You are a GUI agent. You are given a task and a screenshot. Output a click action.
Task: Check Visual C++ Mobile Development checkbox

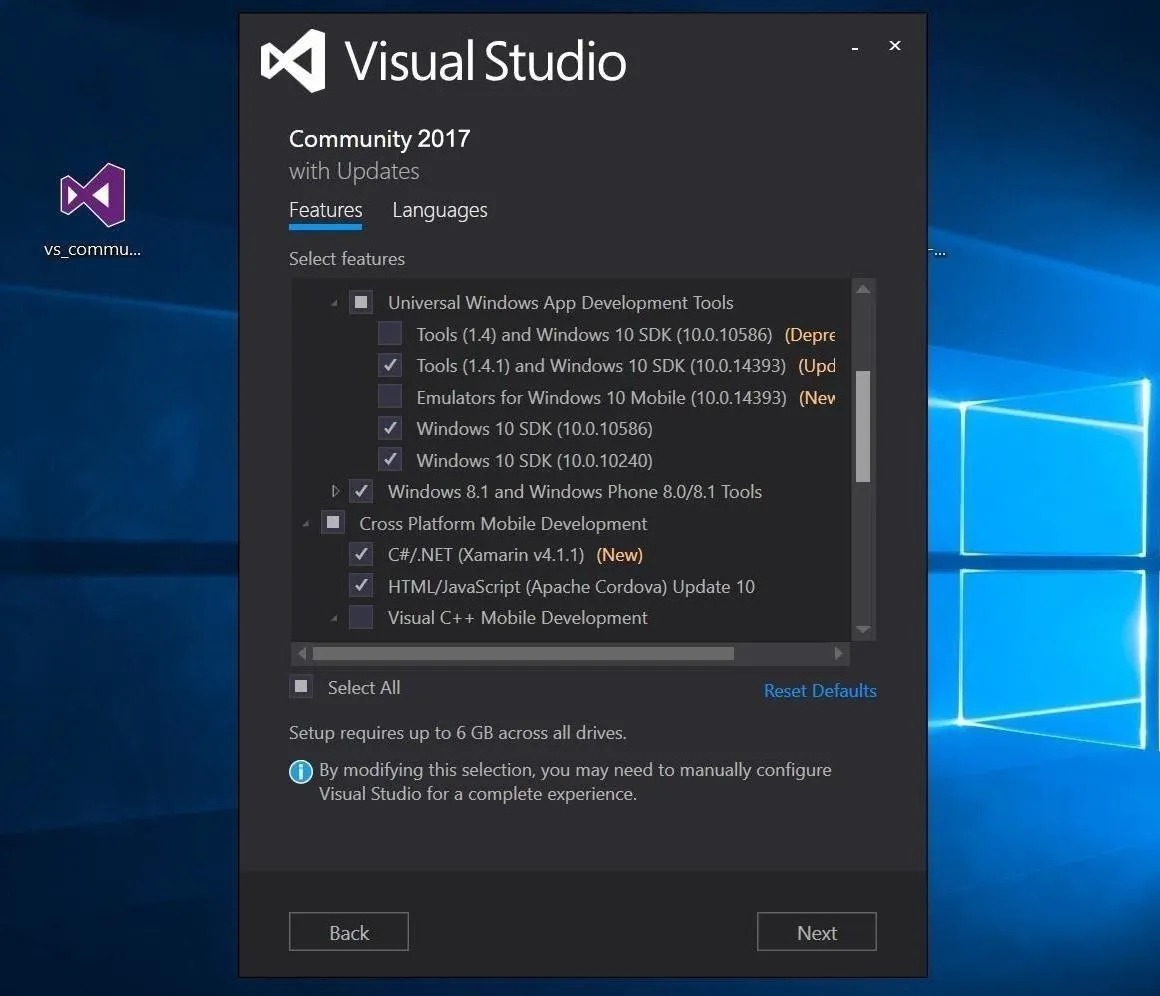pyautogui.click(x=361, y=616)
